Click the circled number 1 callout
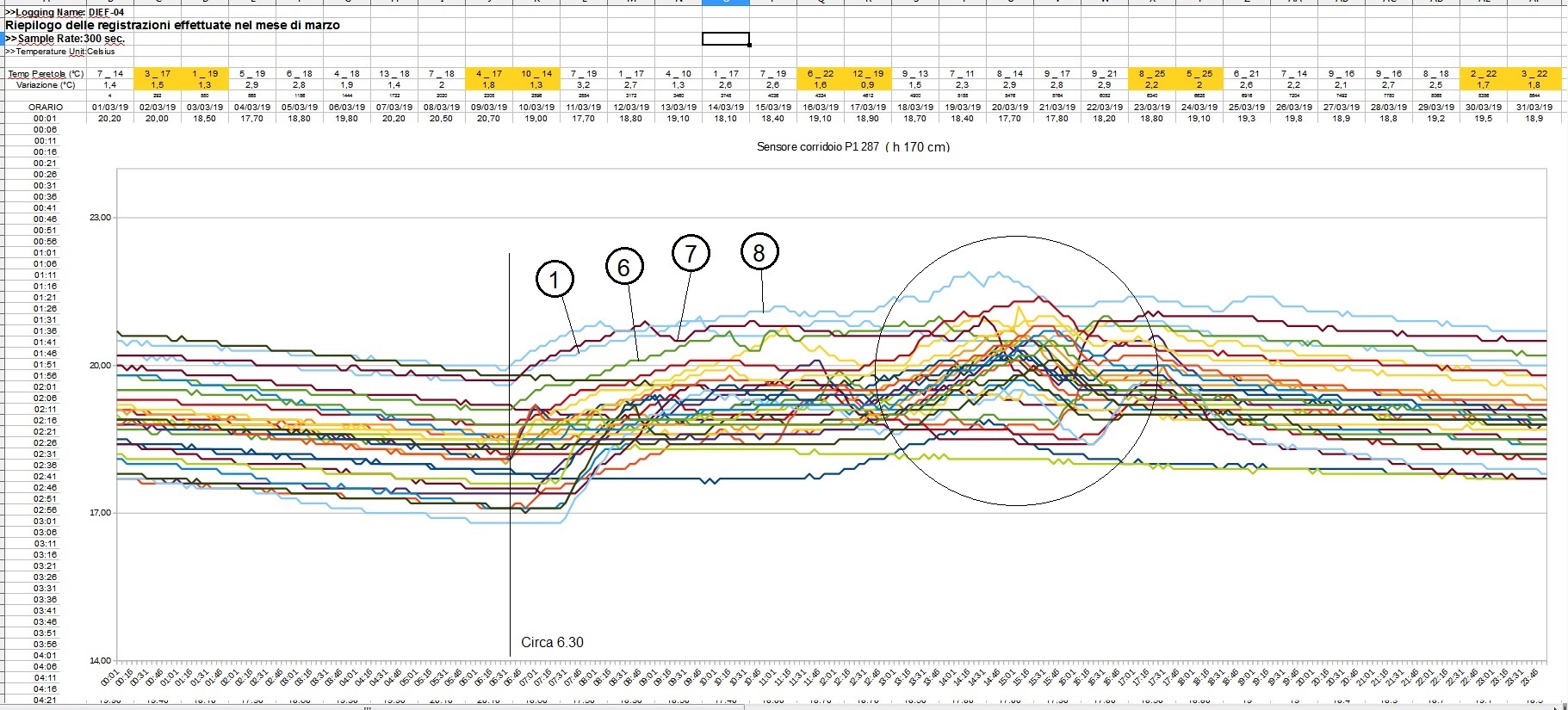Screen dimensions: 1568x710 coord(554,280)
